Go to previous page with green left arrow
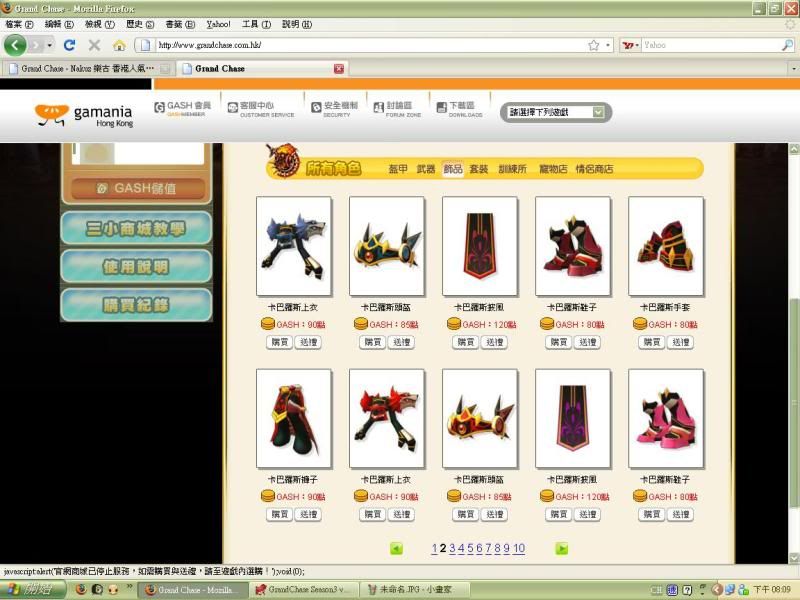 click(x=396, y=548)
